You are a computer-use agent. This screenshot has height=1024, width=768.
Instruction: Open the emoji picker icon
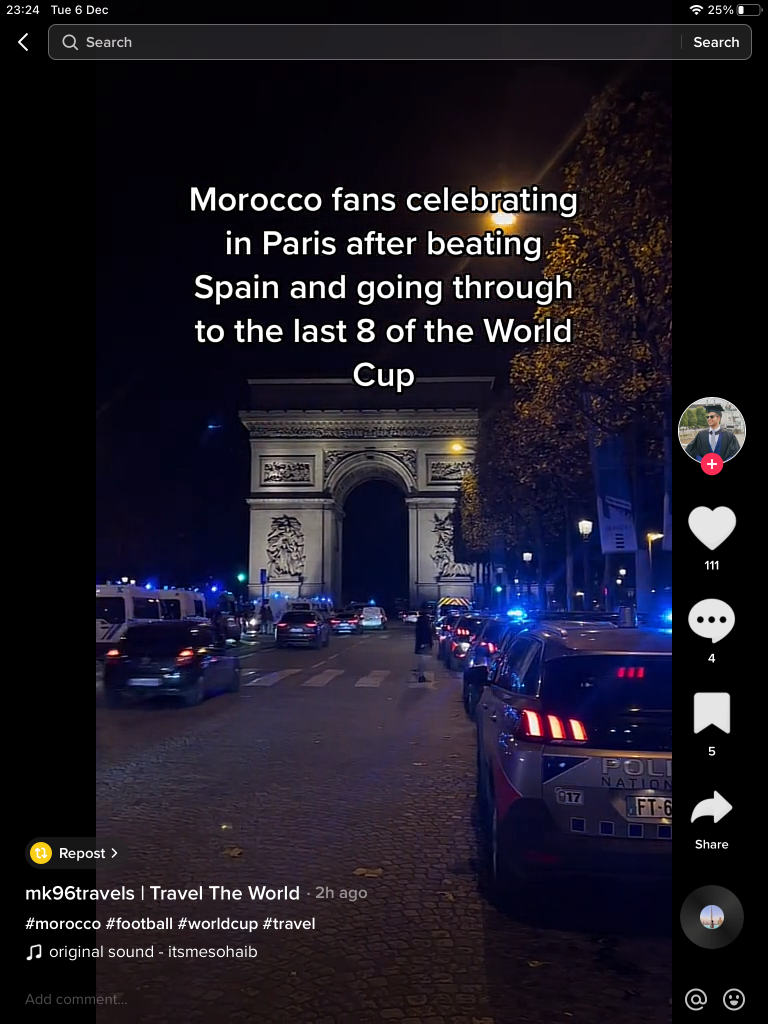pyautogui.click(x=734, y=999)
